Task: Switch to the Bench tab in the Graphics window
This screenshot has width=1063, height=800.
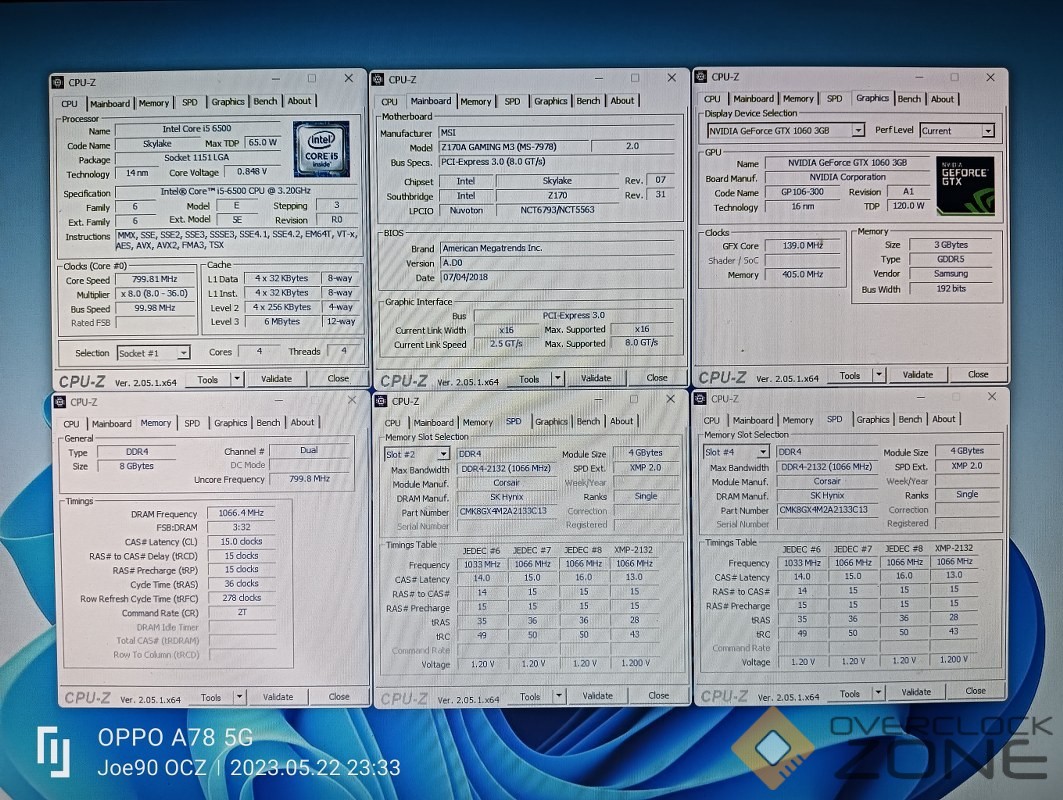Action: pos(909,99)
